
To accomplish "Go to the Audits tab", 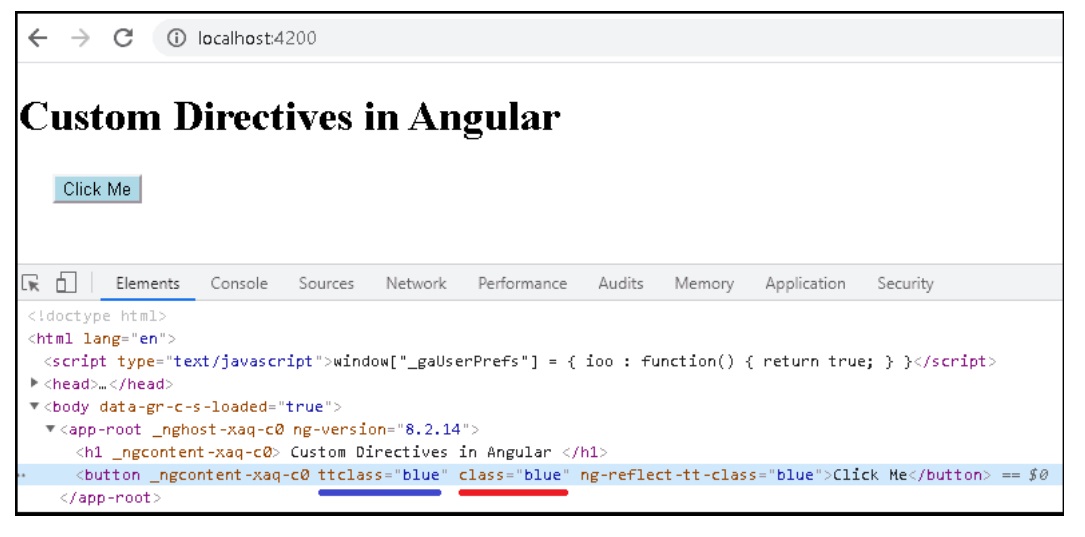I will (620, 284).
